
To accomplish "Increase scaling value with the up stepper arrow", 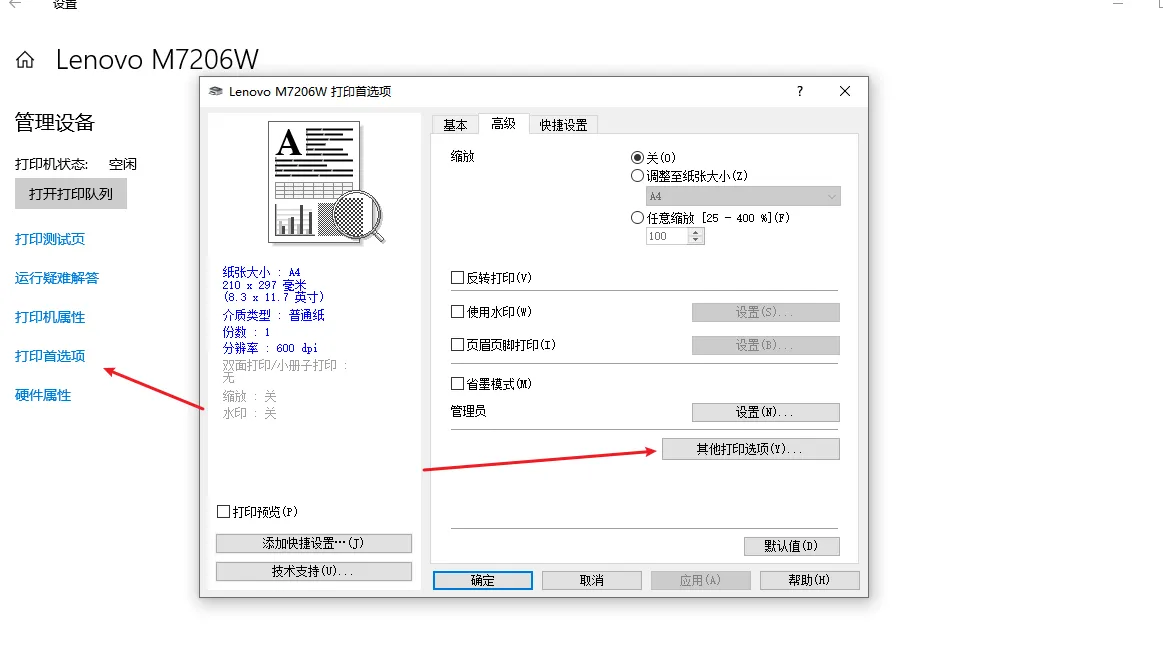I will [x=695, y=233].
